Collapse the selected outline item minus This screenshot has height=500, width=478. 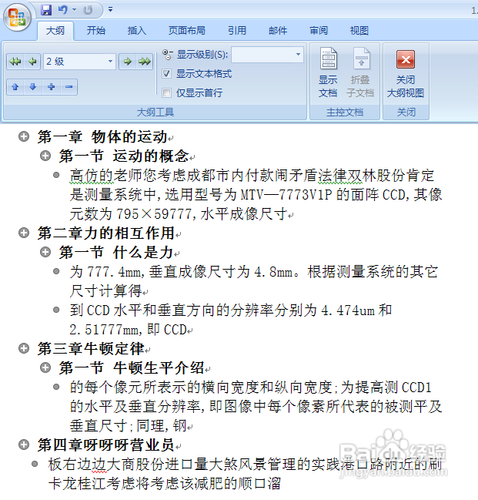click(x=69, y=87)
